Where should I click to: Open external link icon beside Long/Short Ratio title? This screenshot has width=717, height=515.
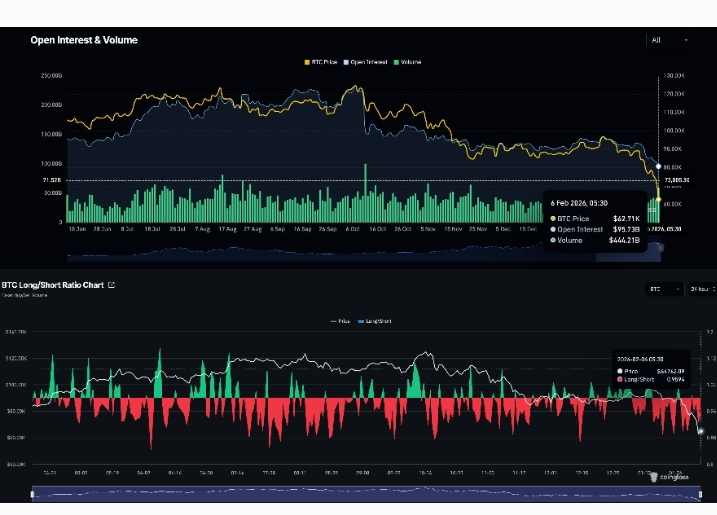(111, 286)
